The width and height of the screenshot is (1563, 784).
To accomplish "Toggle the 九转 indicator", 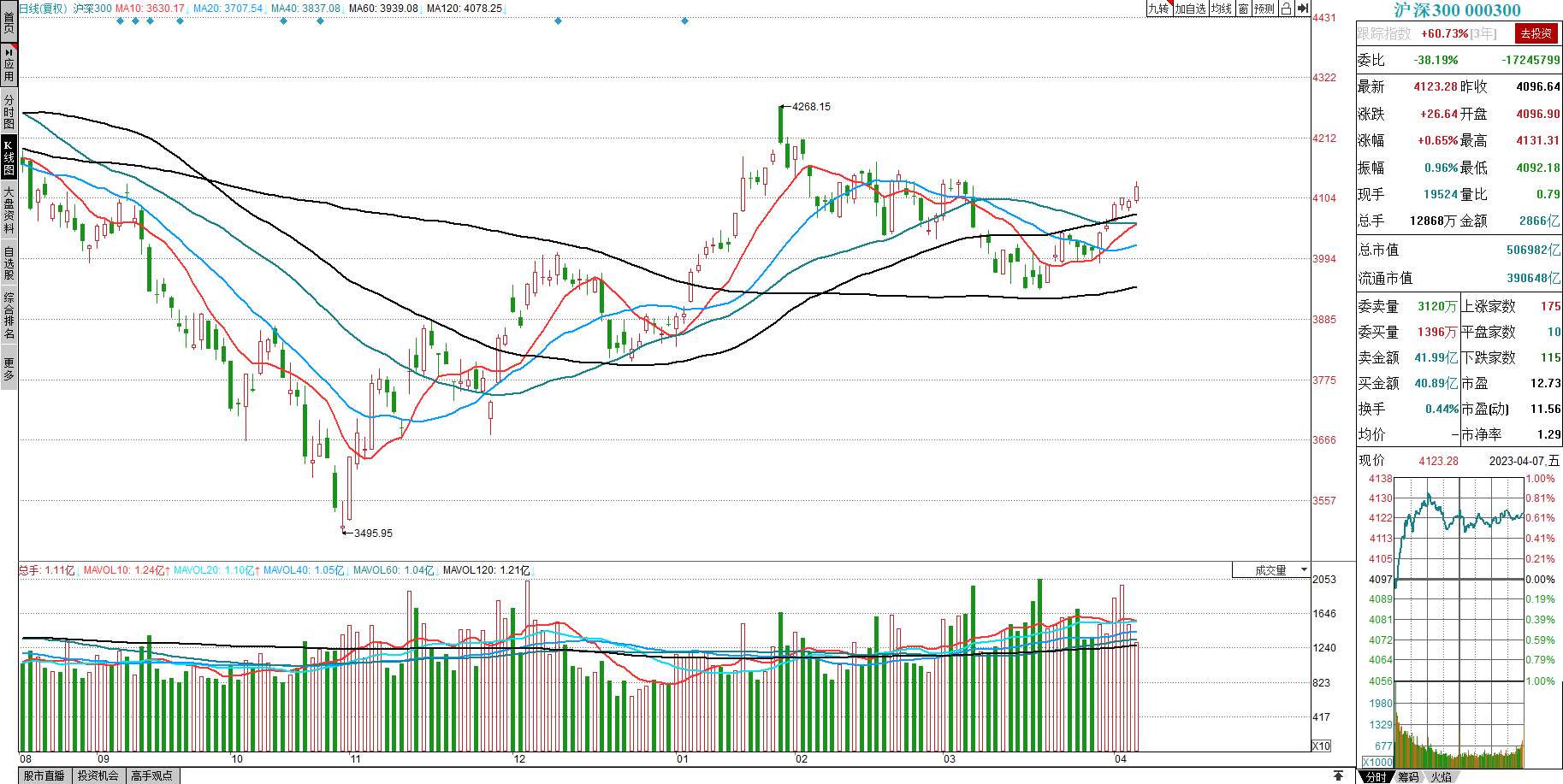I will (1158, 9).
